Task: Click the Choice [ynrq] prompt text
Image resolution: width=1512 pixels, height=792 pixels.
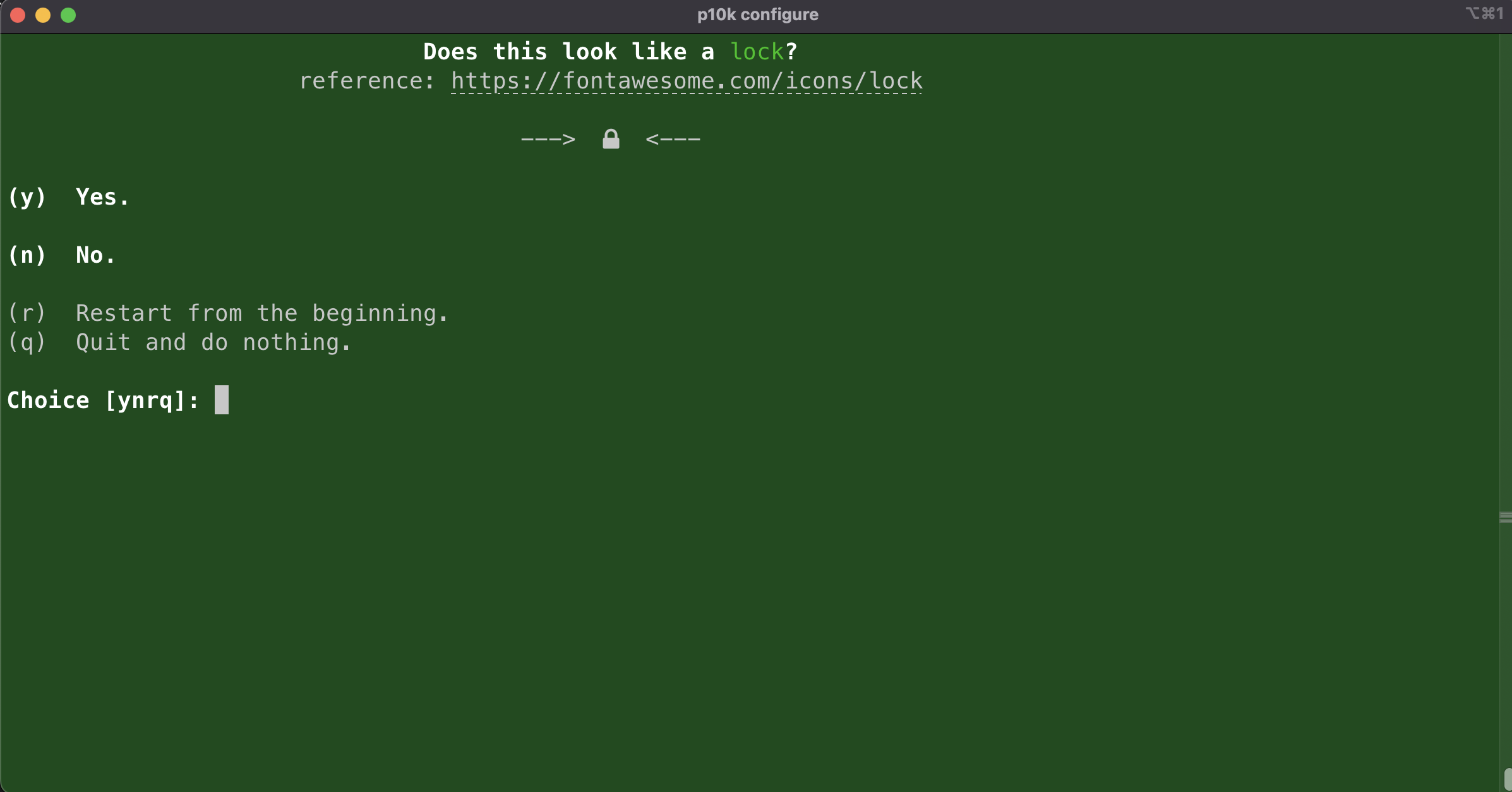Action: point(102,400)
